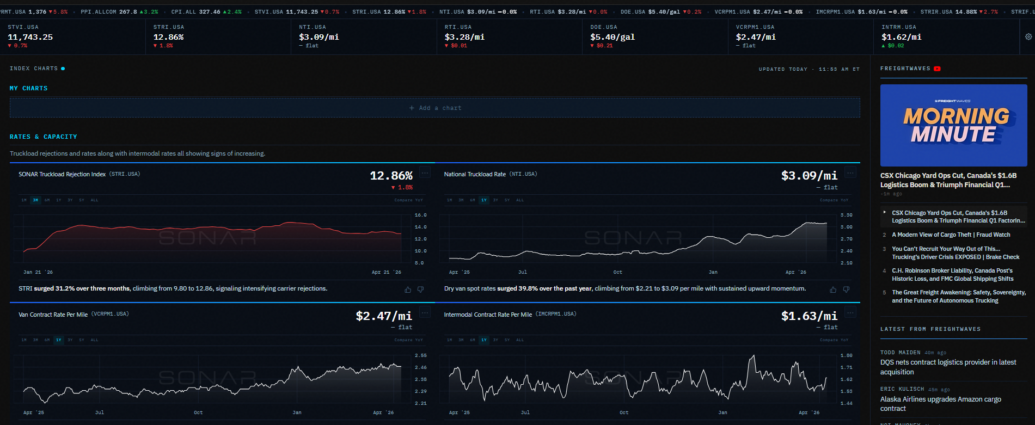
Task: Open the Van Contract Rate chart options menu
Action: [x=423, y=313]
